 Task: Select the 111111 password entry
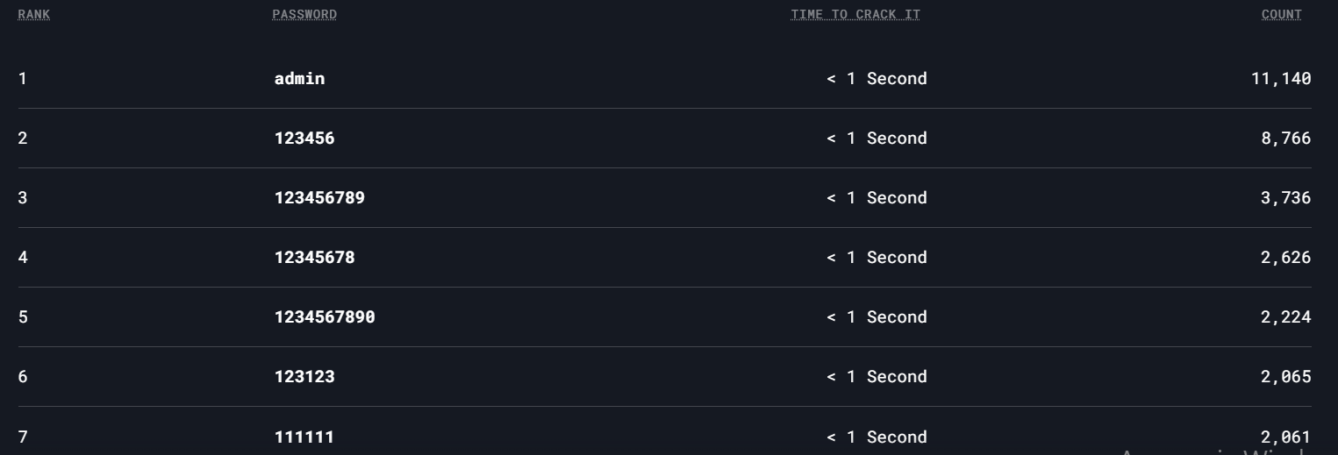coord(304,437)
